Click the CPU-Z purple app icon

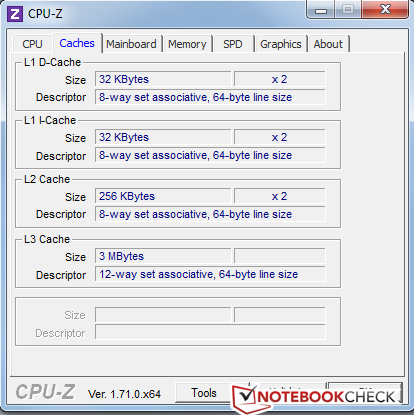pyautogui.click(x=15, y=14)
